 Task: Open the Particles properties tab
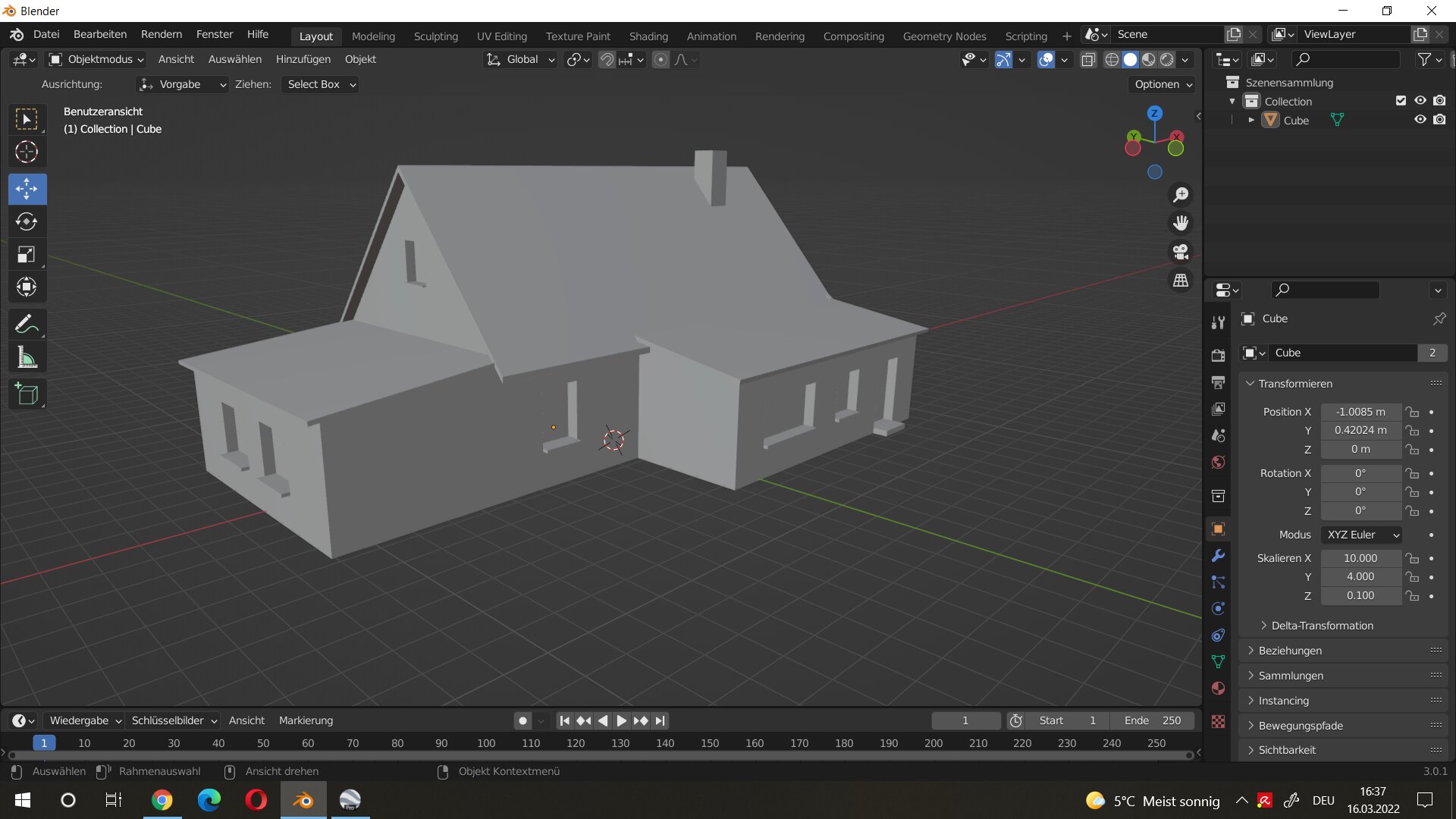[1218, 582]
